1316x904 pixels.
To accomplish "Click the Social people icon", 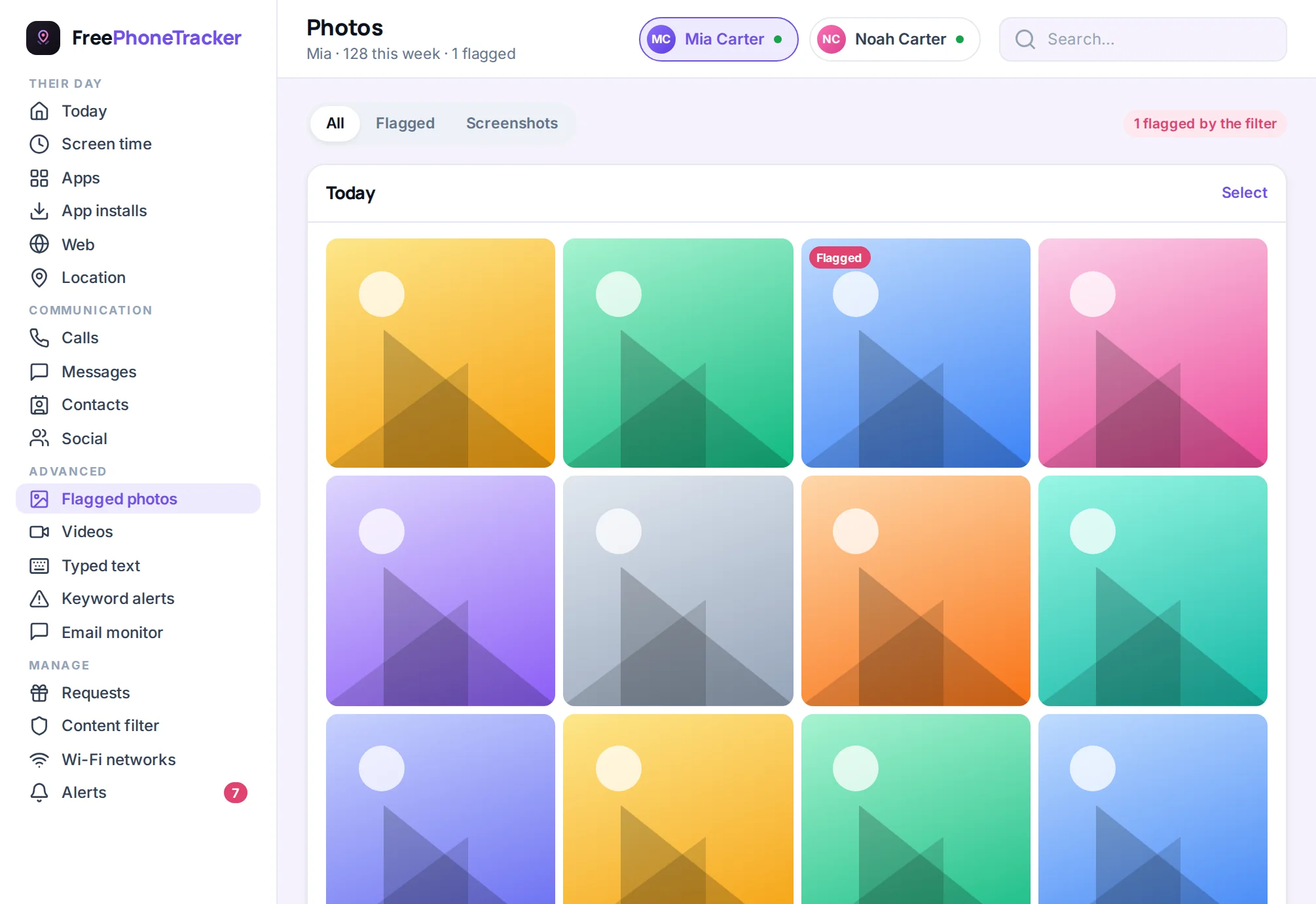I will (x=39, y=439).
